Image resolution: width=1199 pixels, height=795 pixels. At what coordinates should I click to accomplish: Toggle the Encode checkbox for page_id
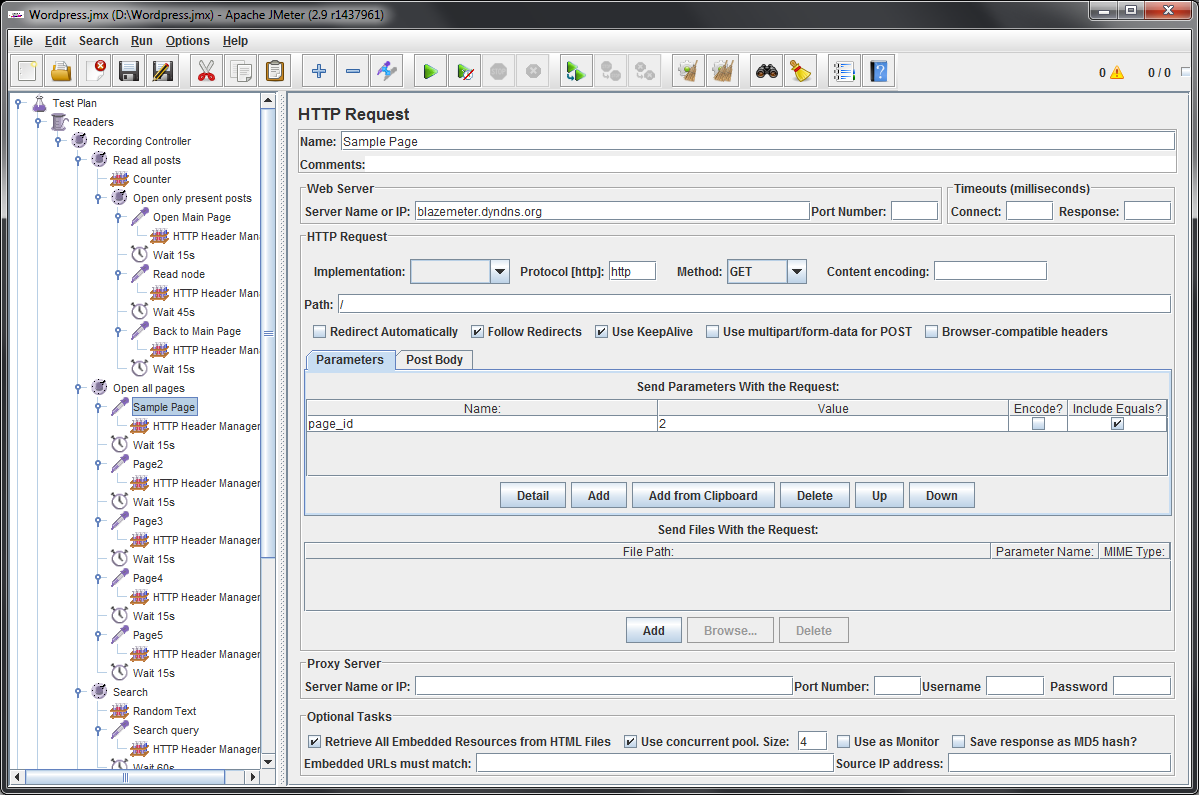(x=1038, y=423)
